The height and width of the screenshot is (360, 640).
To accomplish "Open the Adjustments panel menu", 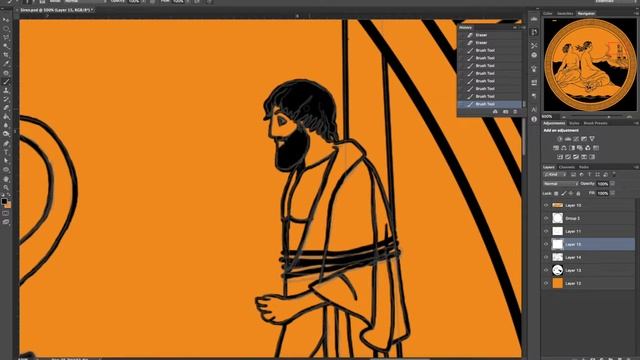I will pos(636,123).
